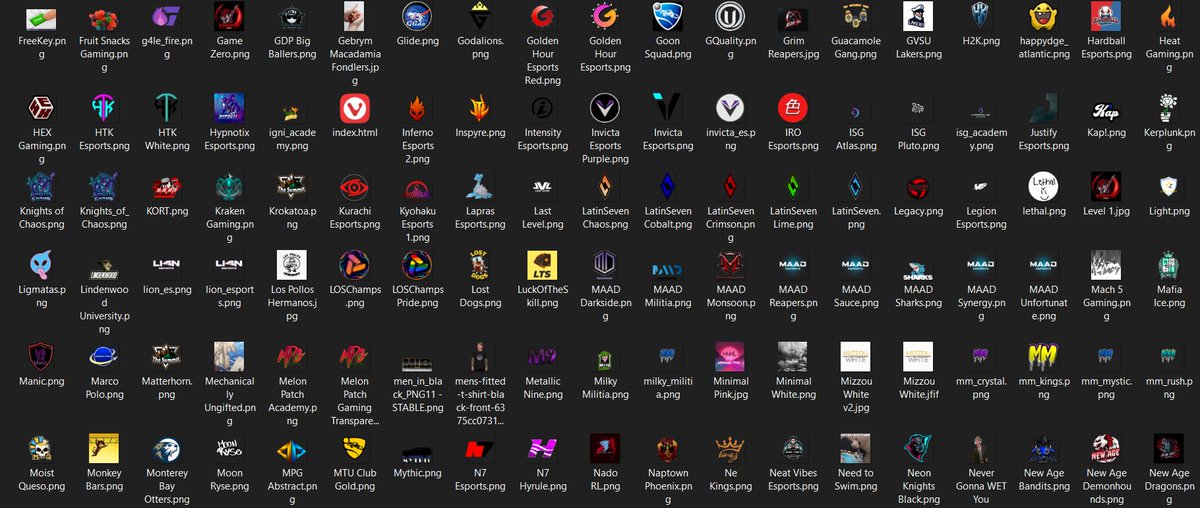
Task: Open the index.html Vivaldi file icon
Action: coord(354,108)
